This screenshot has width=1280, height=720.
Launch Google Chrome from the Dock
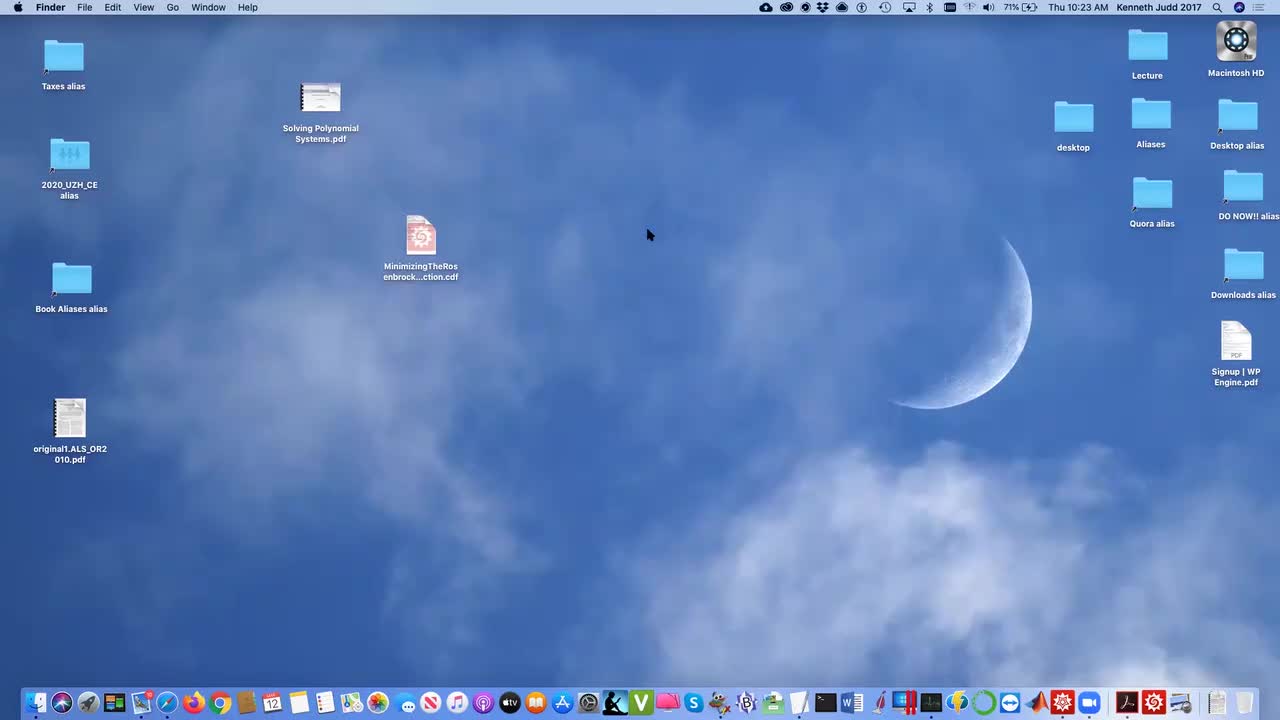coord(220,703)
